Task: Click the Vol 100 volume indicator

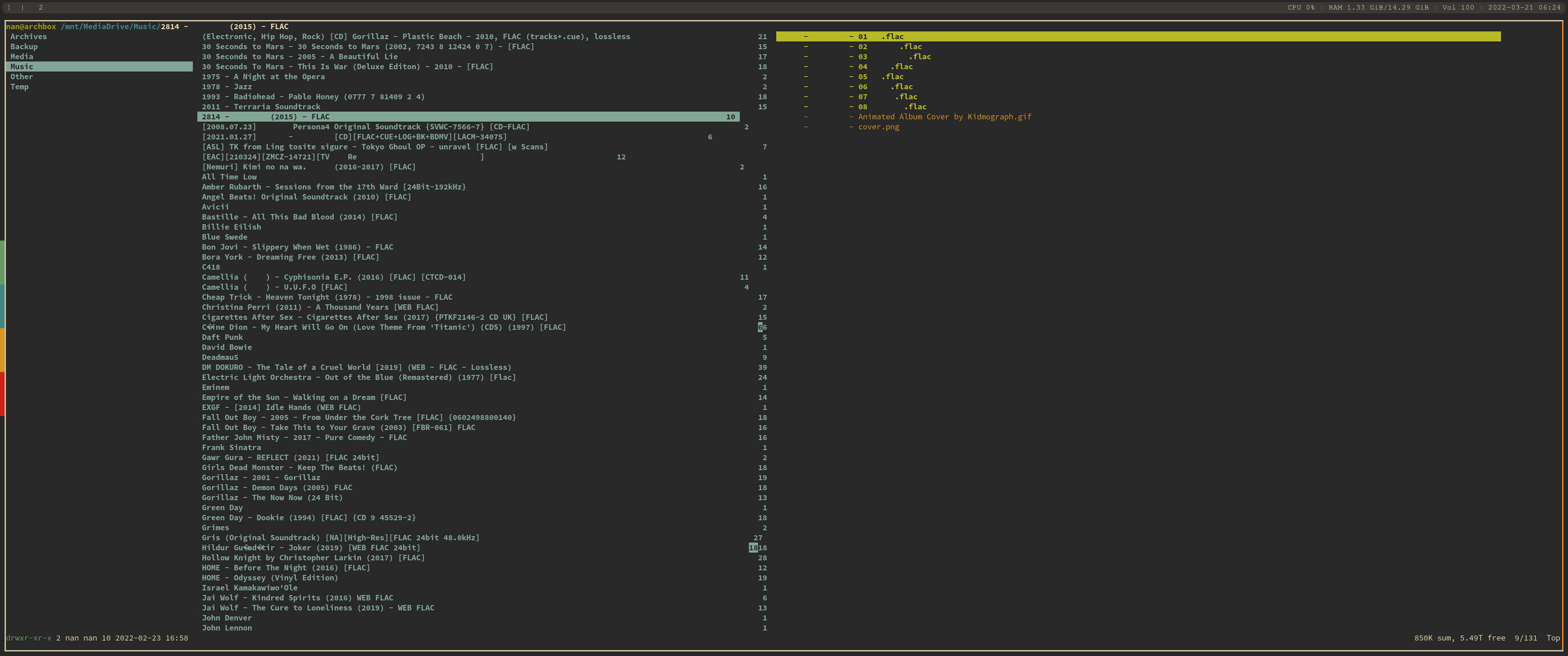Action: 1459,7
